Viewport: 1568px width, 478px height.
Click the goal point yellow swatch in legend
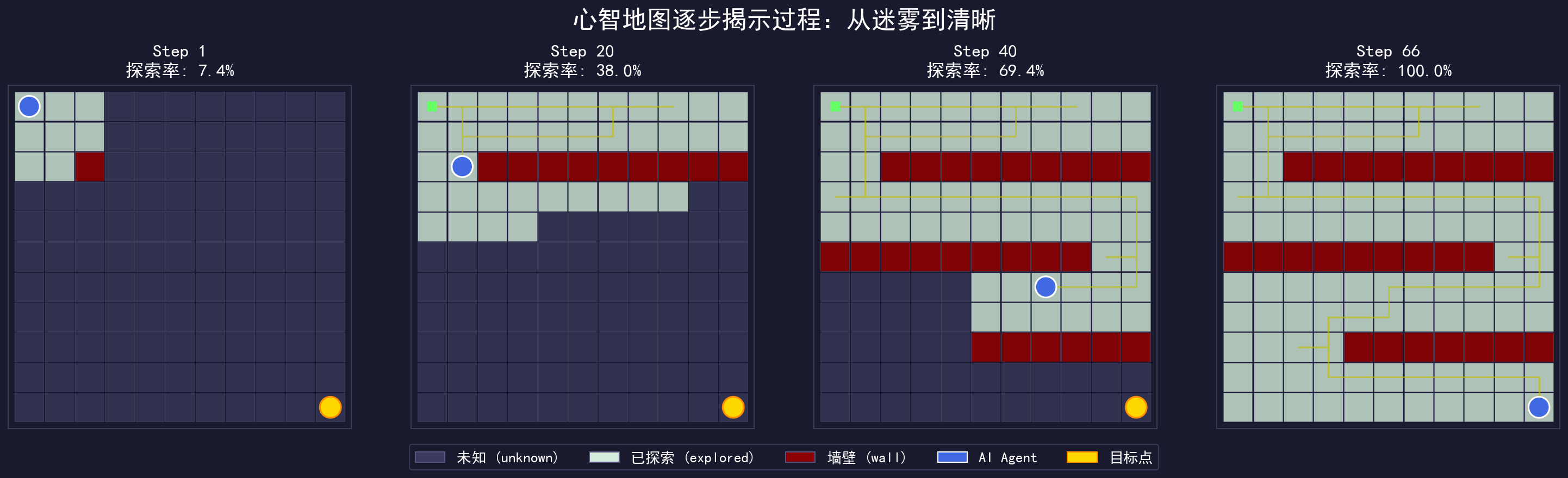click(1082, 457)
